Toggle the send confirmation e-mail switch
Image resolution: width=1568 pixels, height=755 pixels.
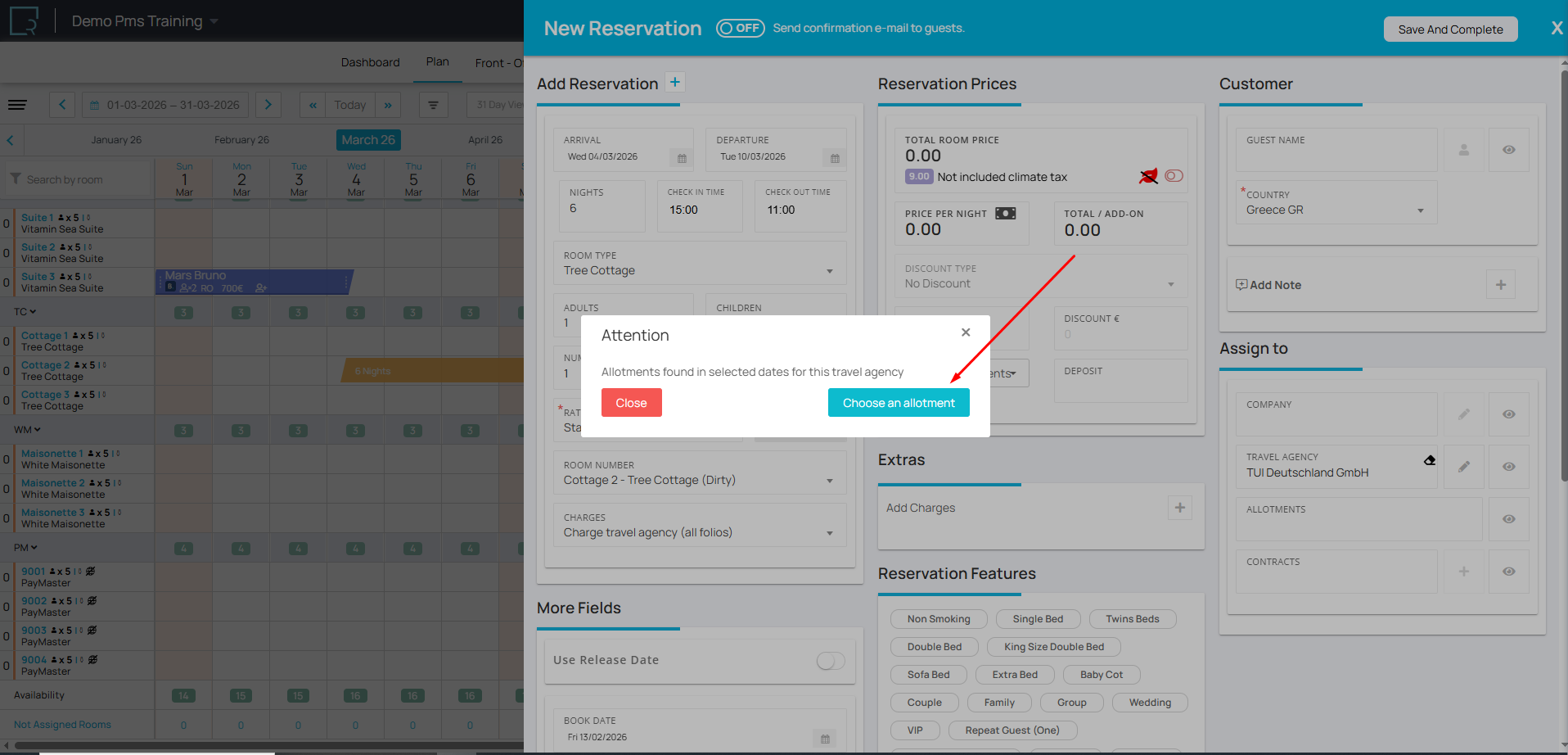740,29
